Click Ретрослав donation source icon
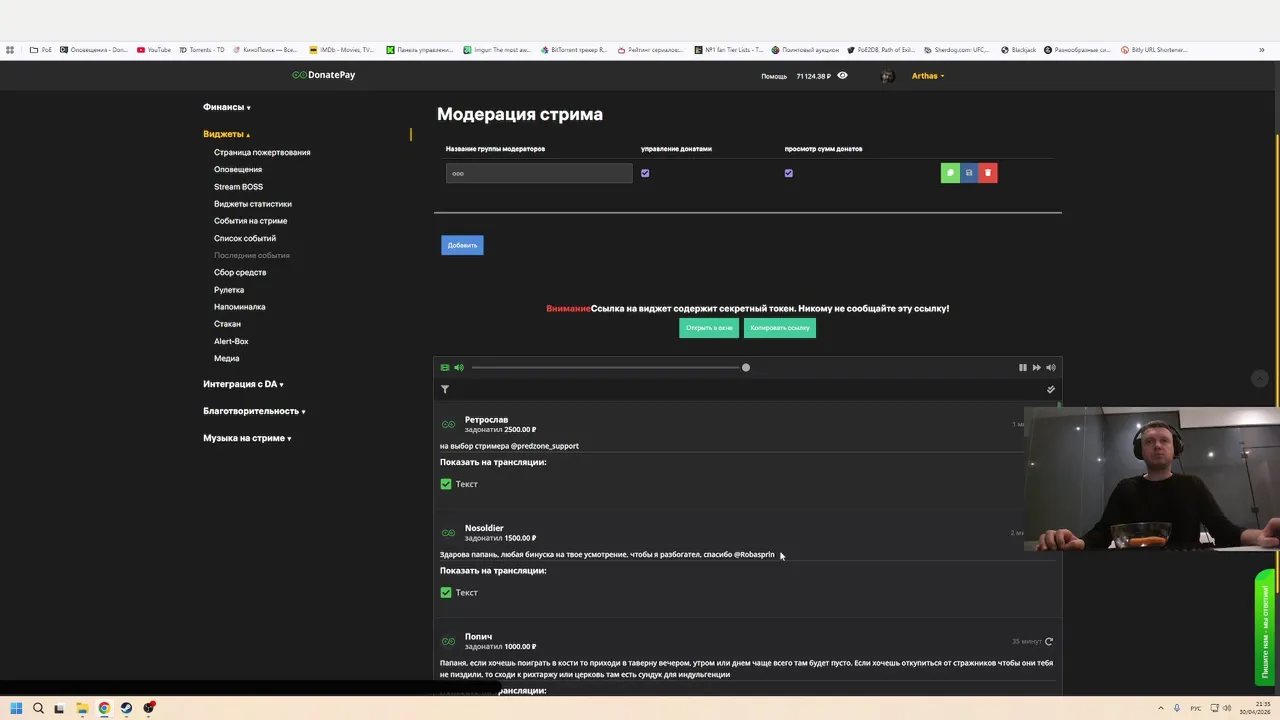The image size is (1280, 720). tap(448, 425)
